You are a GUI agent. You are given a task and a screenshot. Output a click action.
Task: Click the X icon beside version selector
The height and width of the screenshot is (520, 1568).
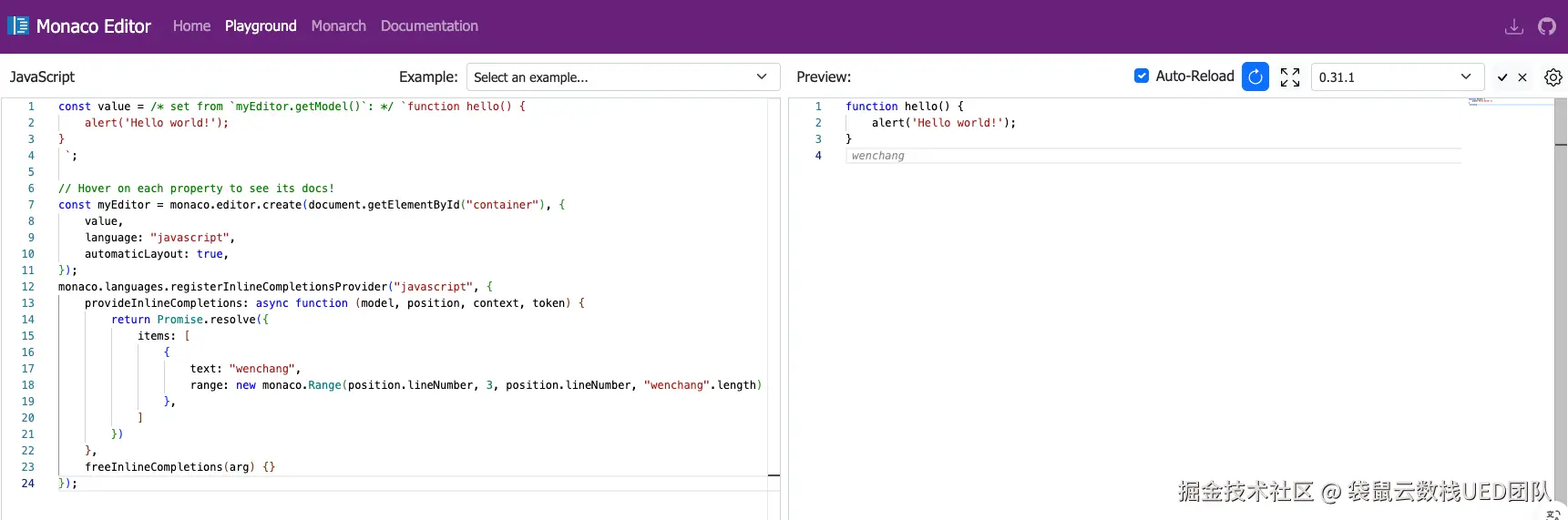1522,77
